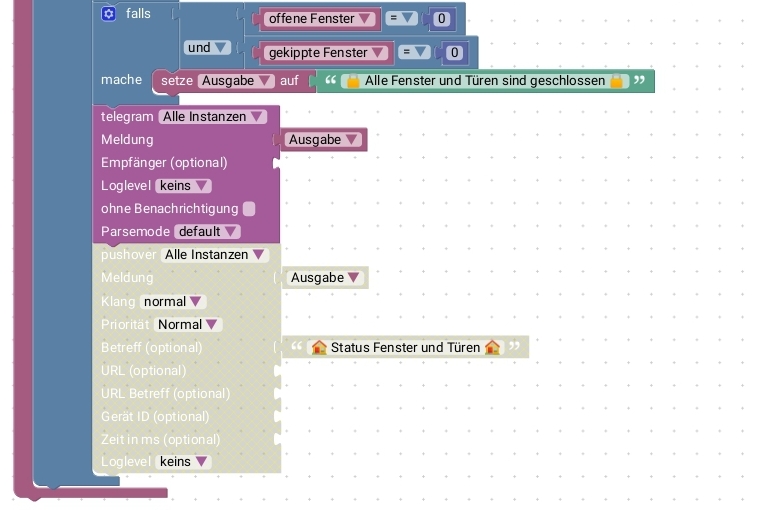Open the gear settings on the falls block
The height and width of the screenshot is (510, 763).
pos(109,14)
